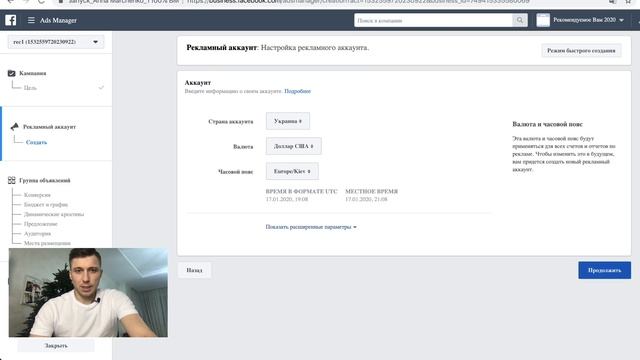Expand Показать расширенные параметры

click(x=311, y=227)
